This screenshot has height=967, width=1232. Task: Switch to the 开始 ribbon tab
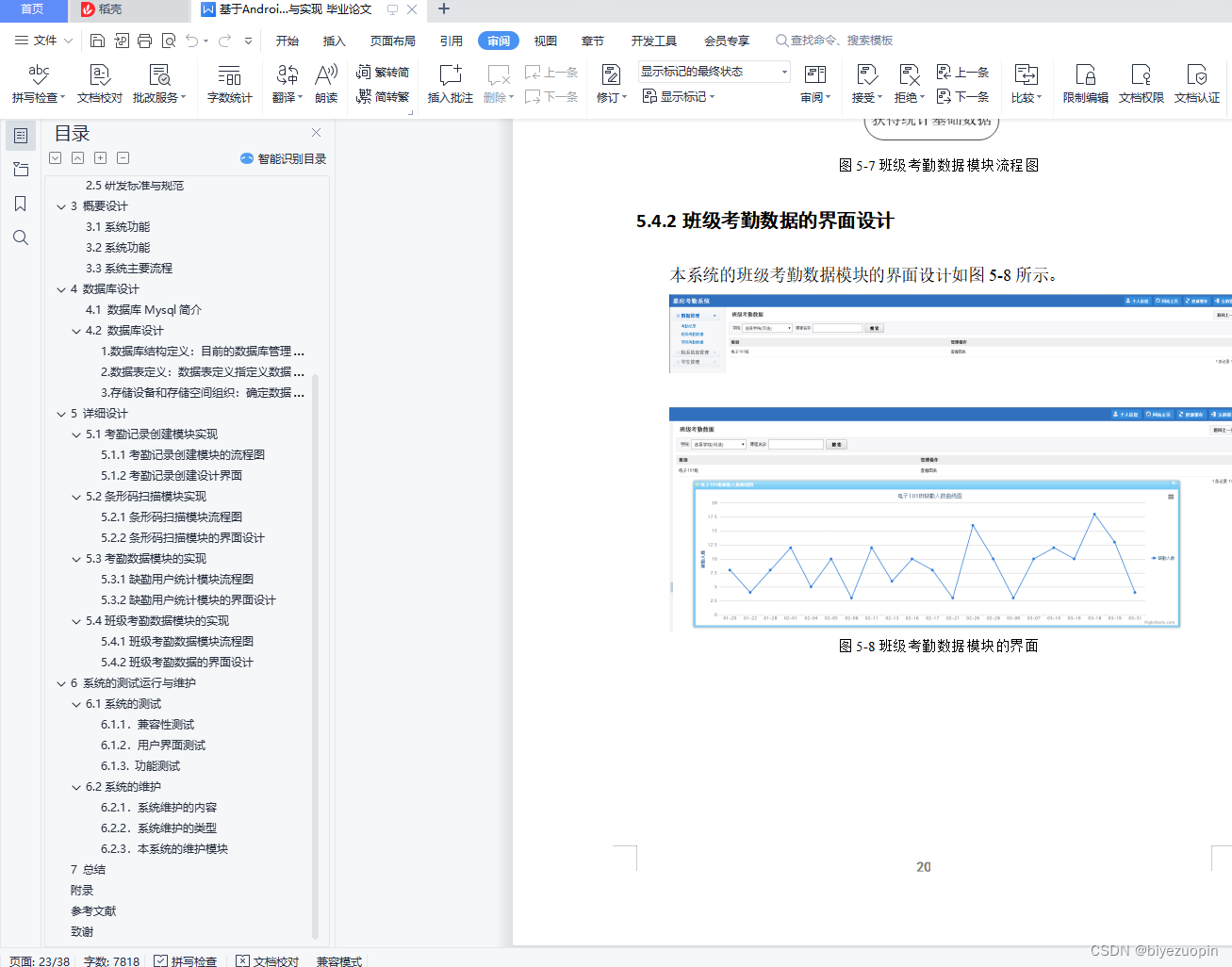287,41
